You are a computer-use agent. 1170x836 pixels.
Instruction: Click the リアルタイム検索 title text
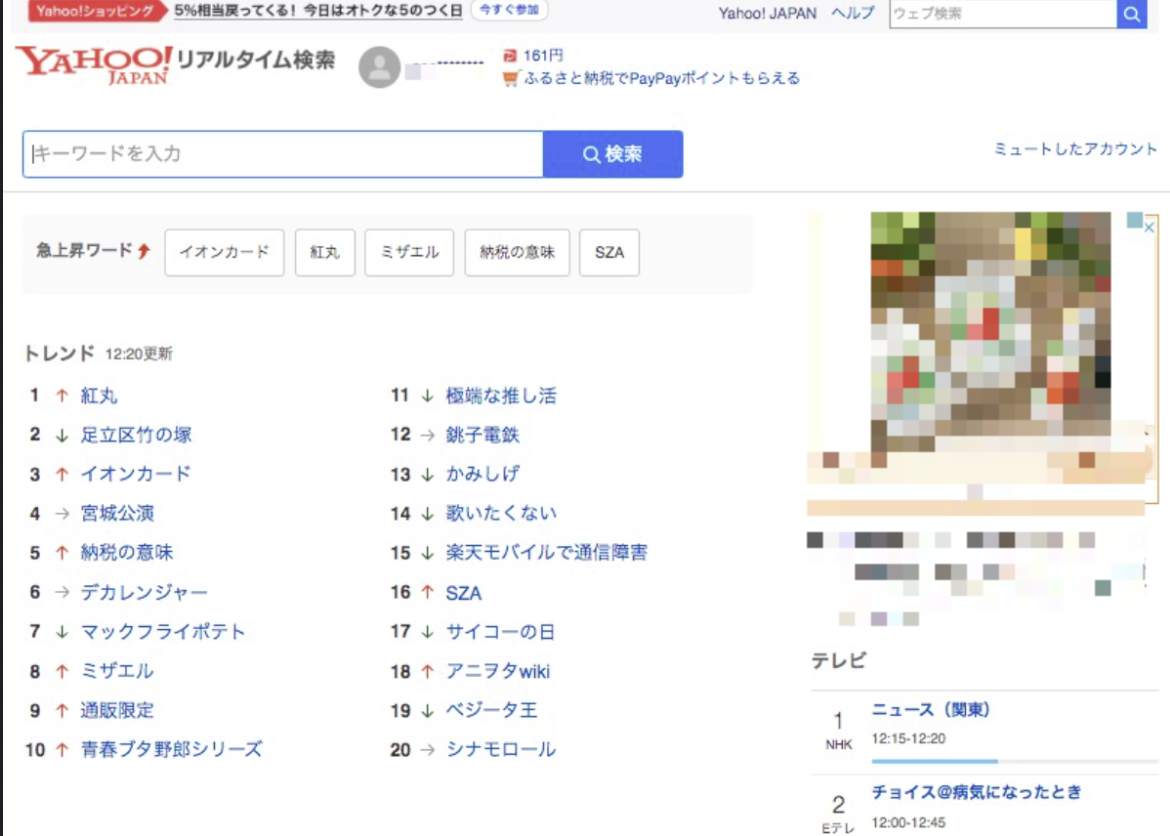click(x=256, y=60)
